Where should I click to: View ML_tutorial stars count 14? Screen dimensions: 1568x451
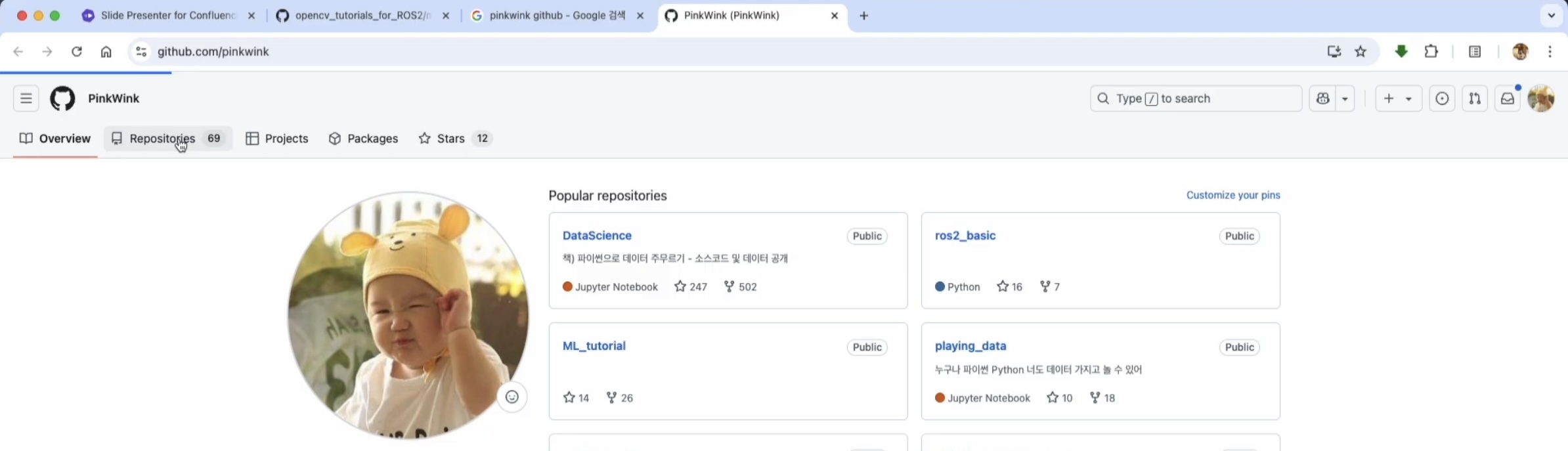(577, 398)
